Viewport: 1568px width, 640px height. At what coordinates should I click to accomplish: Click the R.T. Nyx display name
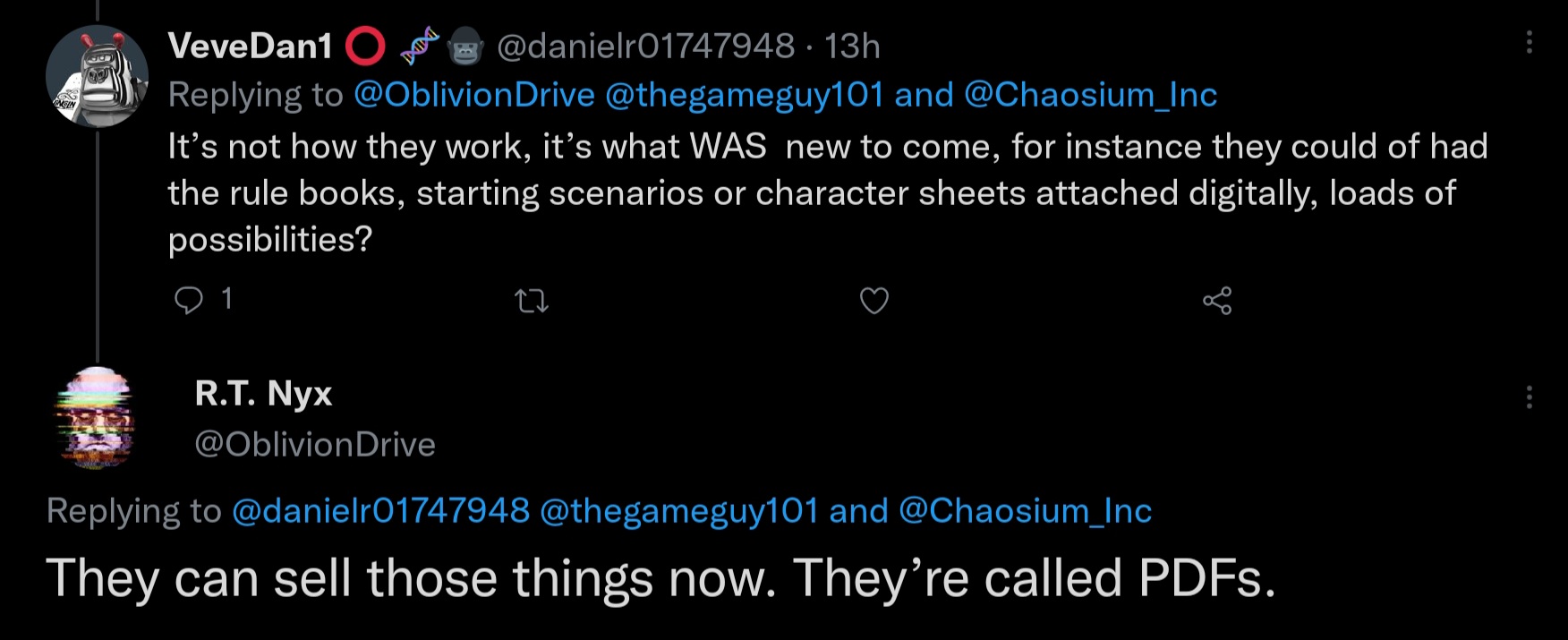[x=263, y=394]
